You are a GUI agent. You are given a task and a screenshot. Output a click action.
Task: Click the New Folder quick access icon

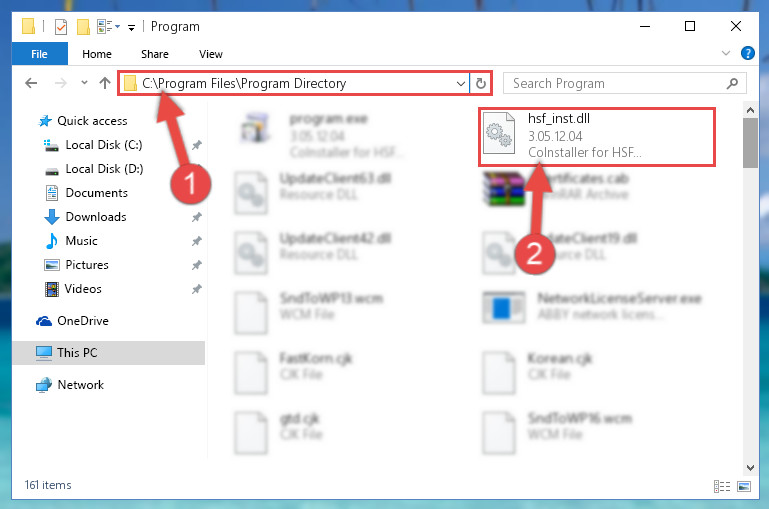[x=83, y=26]
